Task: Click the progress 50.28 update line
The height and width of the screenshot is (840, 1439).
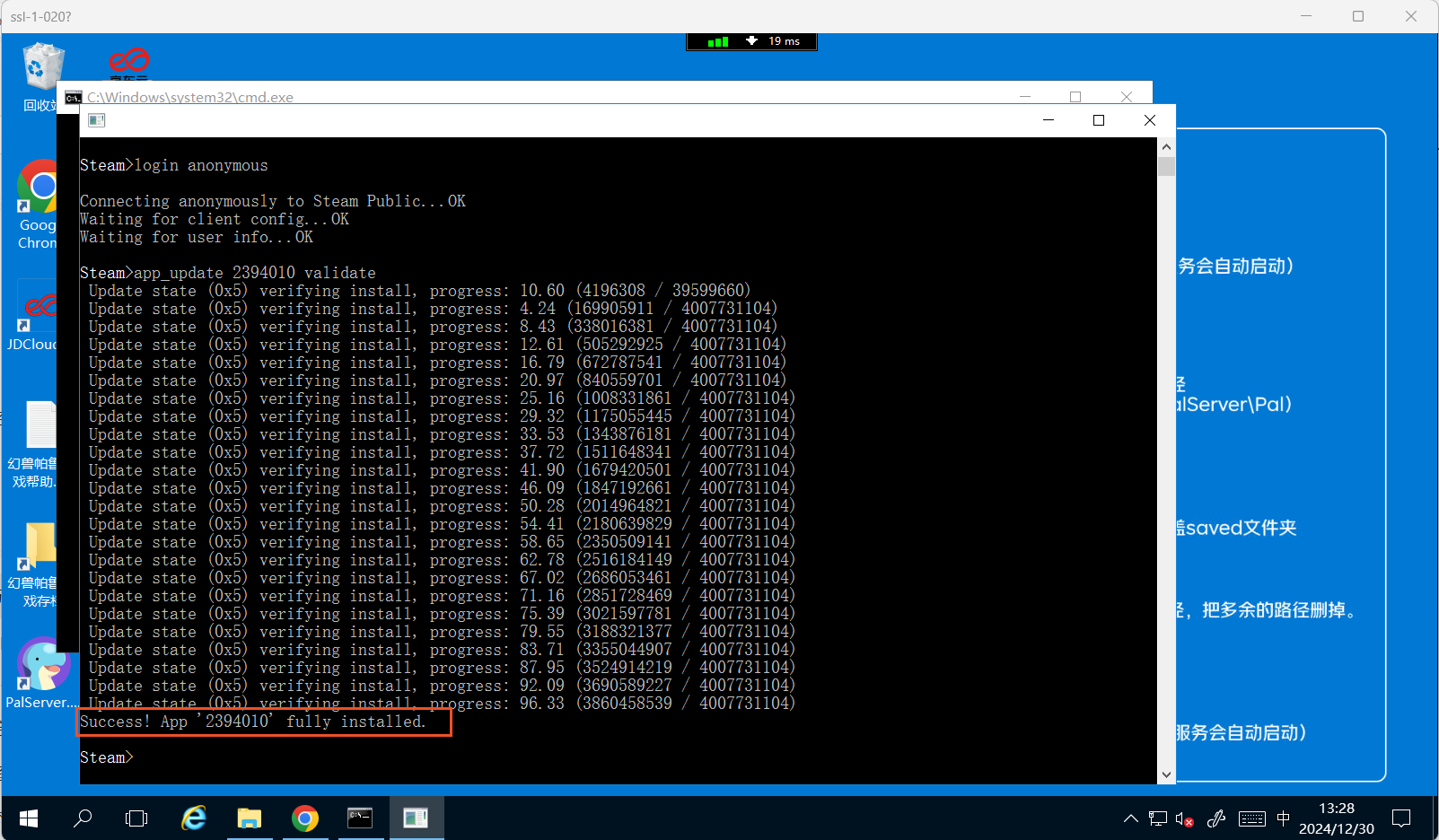Action: [x=442, y=506]
